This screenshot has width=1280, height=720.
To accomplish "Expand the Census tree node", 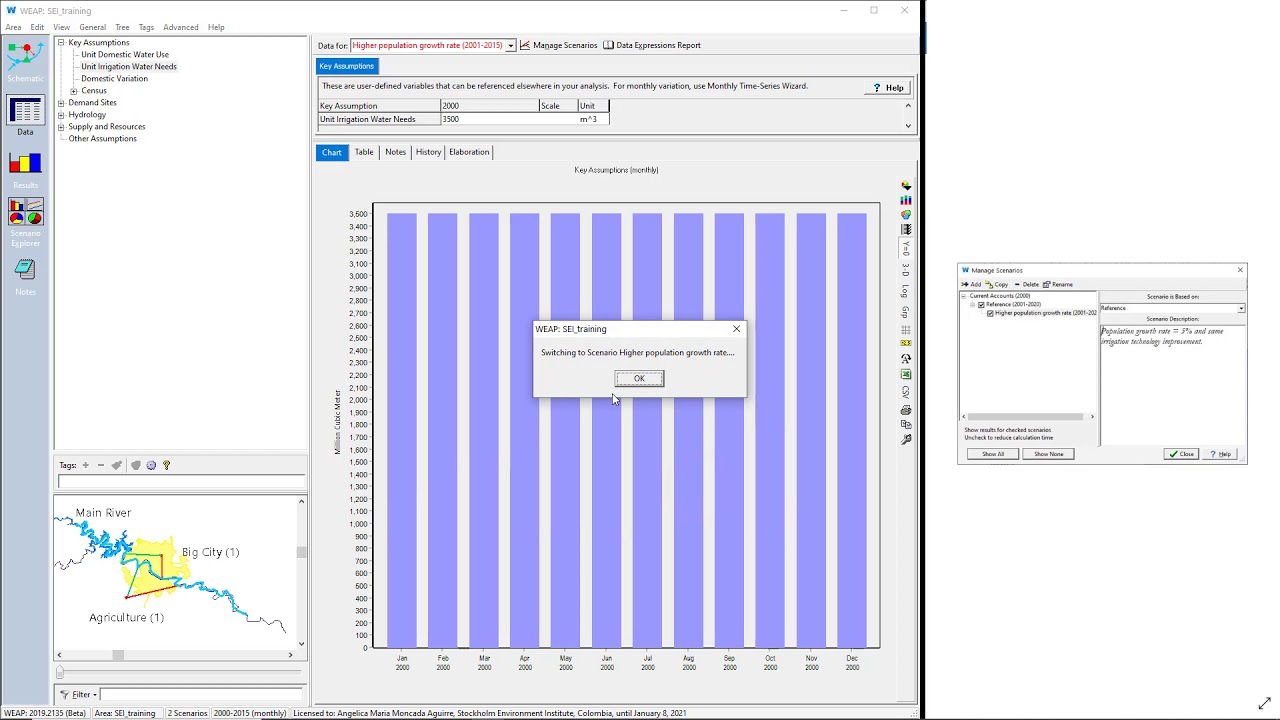I will [73, 91].
